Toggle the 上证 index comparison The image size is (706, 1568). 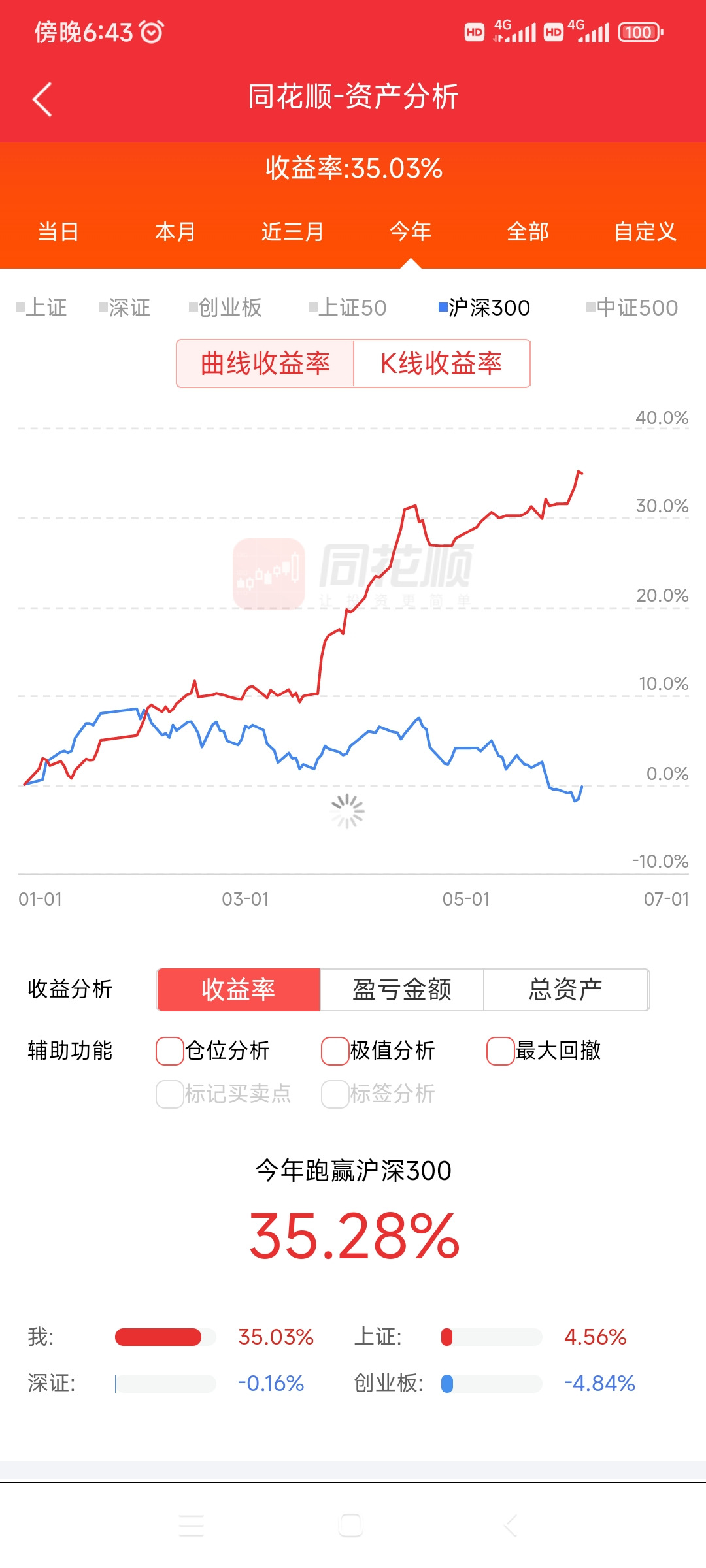[x=41, y=307]
